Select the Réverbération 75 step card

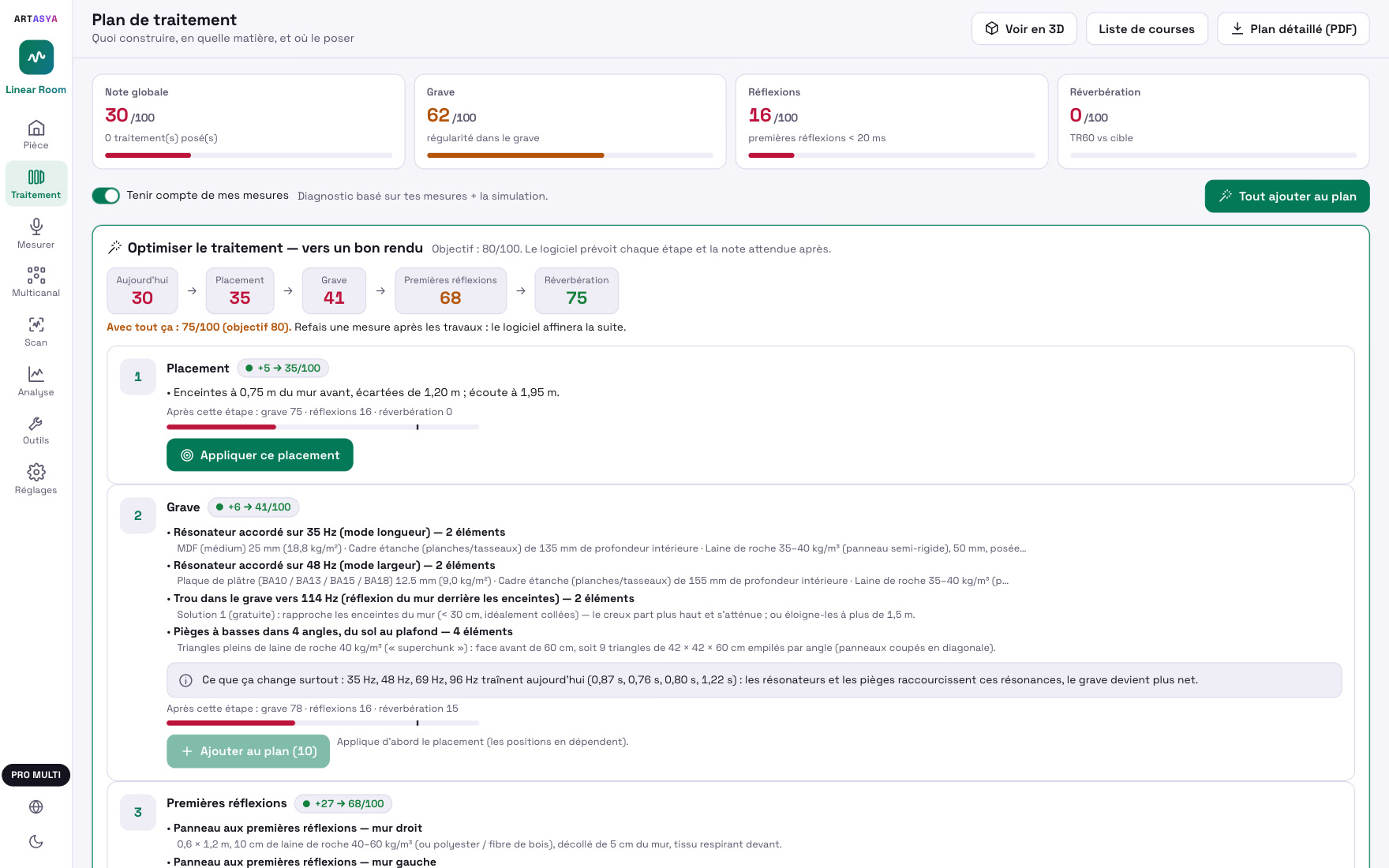click(577, 290)
